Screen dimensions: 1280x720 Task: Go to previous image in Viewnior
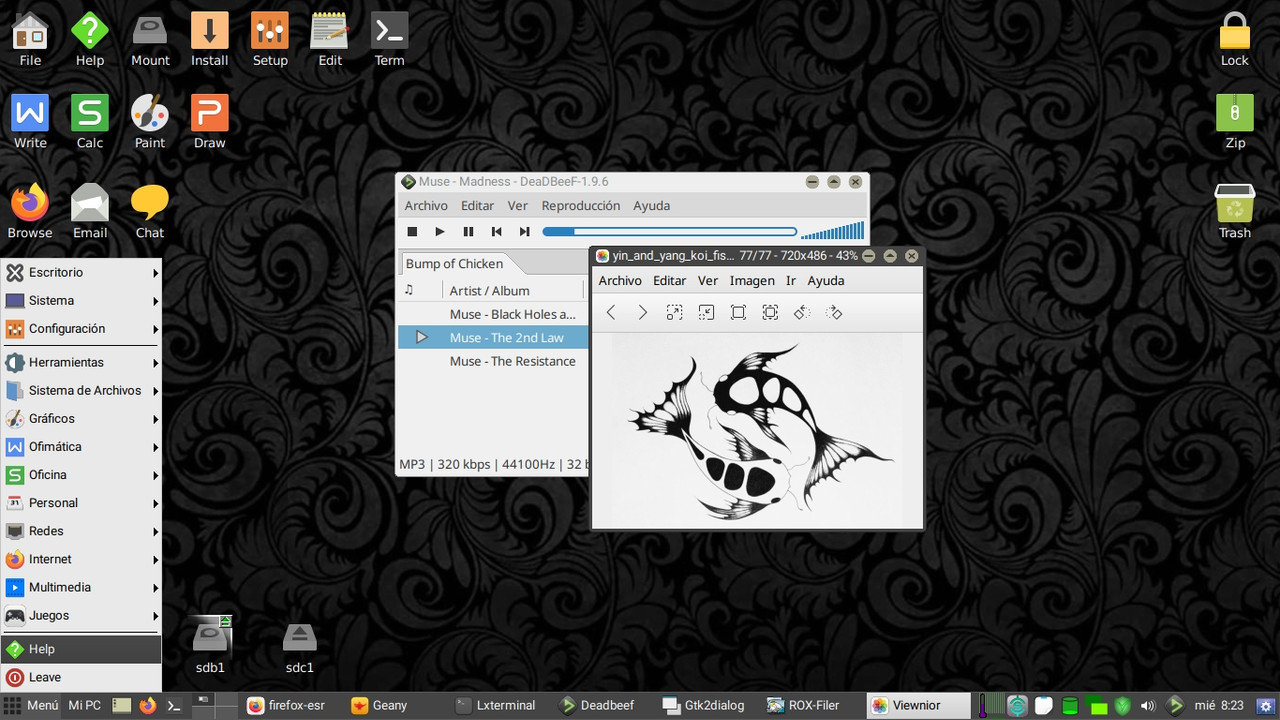coord(611,313)
